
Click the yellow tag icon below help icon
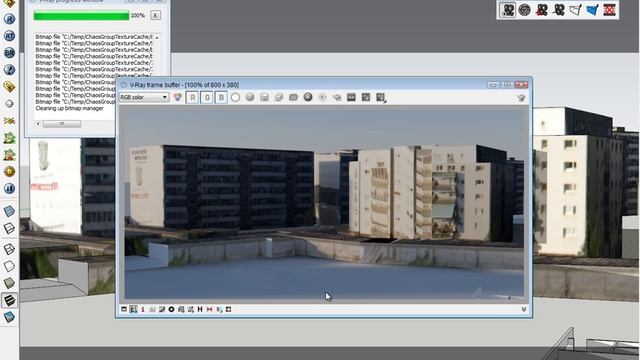tap(9, 87)
